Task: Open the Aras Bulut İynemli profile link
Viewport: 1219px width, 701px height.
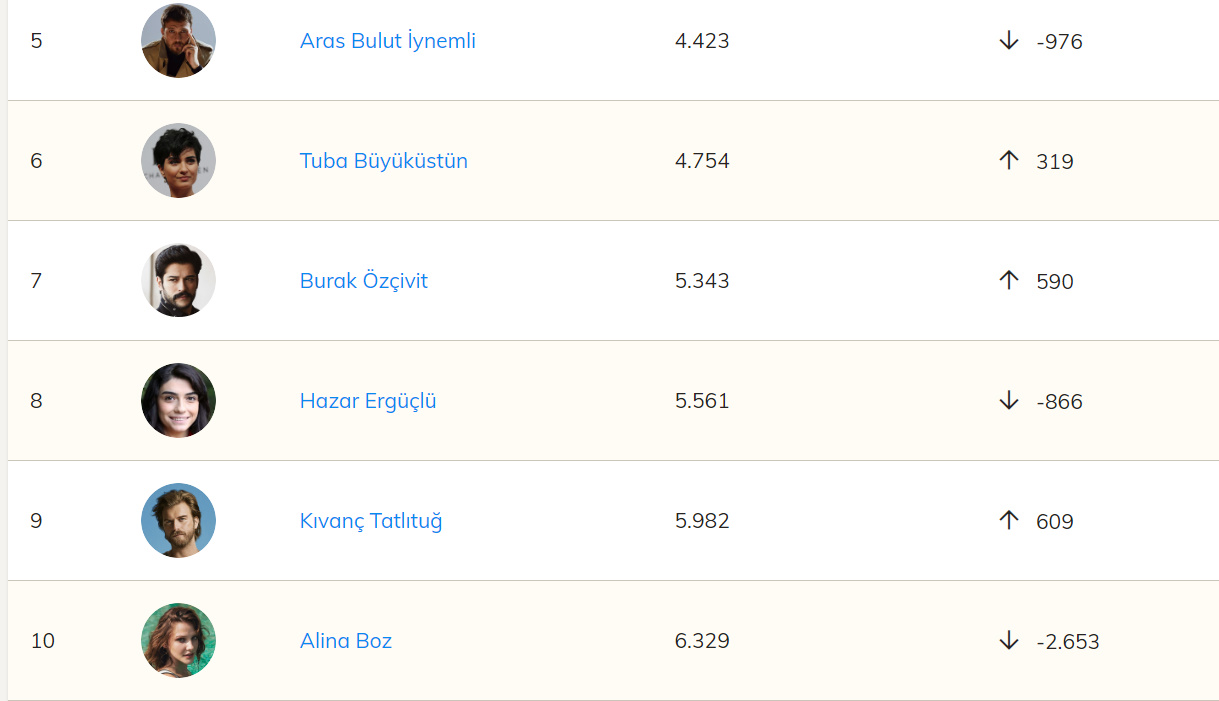Action: (x=387, y=41)
